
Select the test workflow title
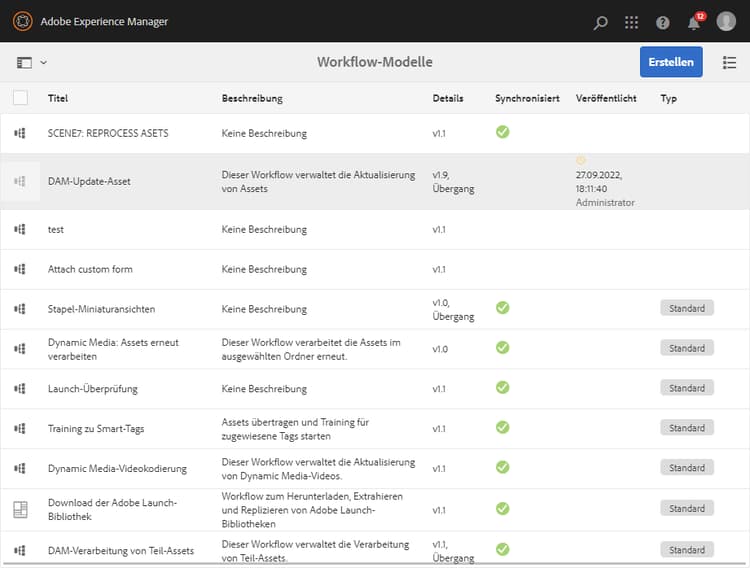point(55,229)
